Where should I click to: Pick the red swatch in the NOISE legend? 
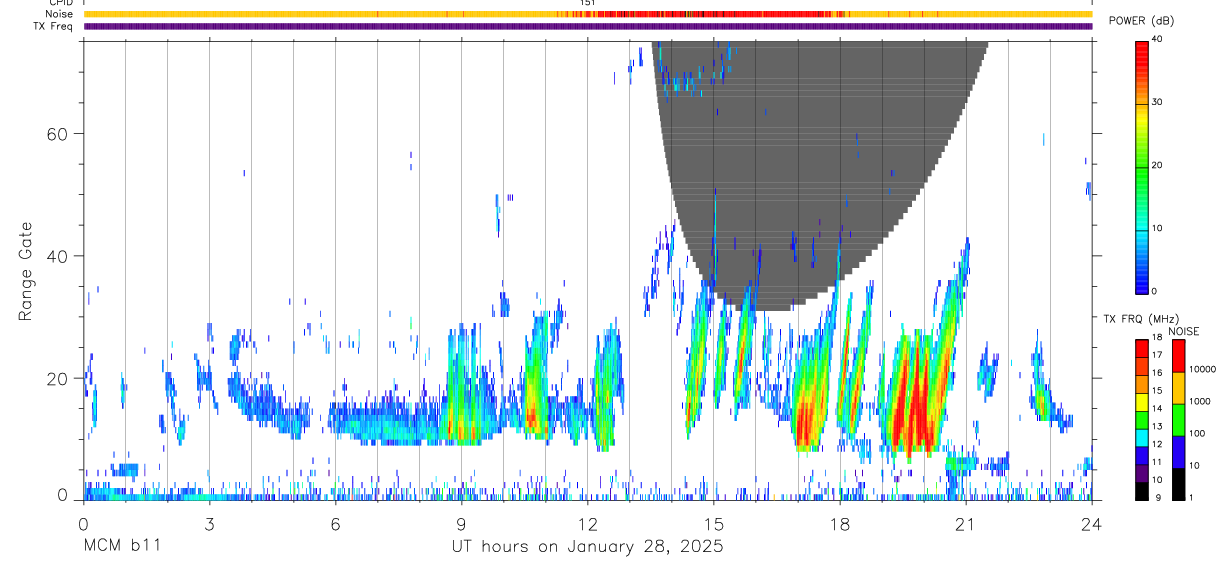click(1179, 356)
